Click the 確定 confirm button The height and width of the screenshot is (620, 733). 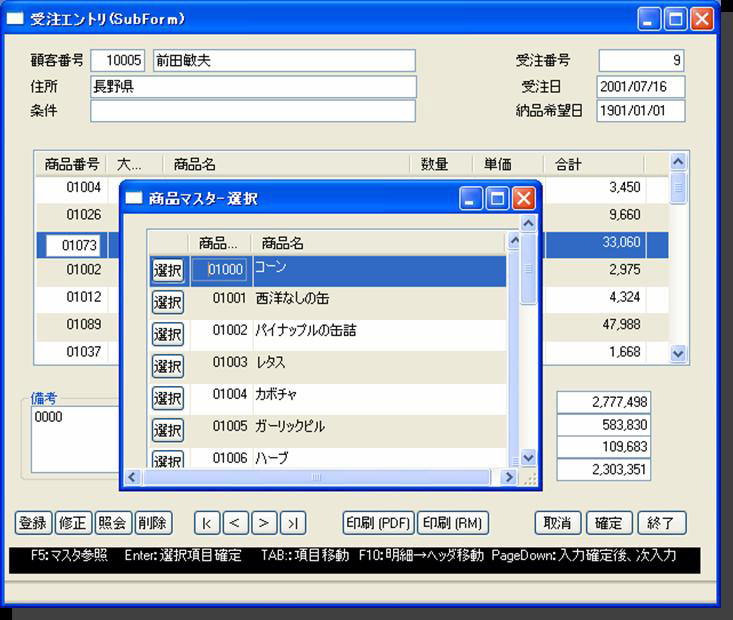tap(609, 523)
